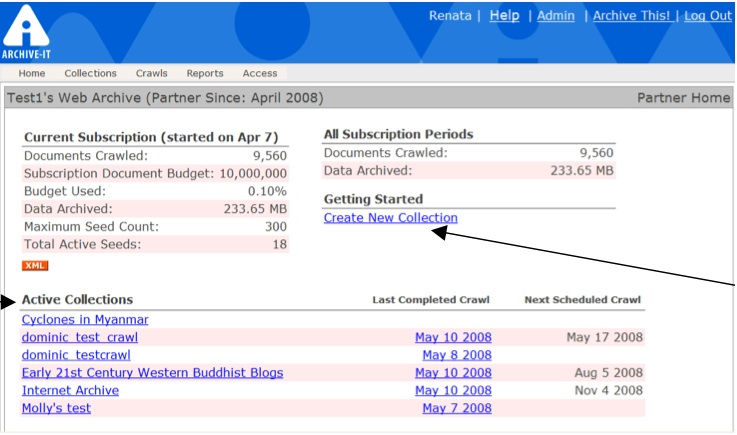
Task: Open the Cyclones in Myanmar collection
Action: pos(85,320)
